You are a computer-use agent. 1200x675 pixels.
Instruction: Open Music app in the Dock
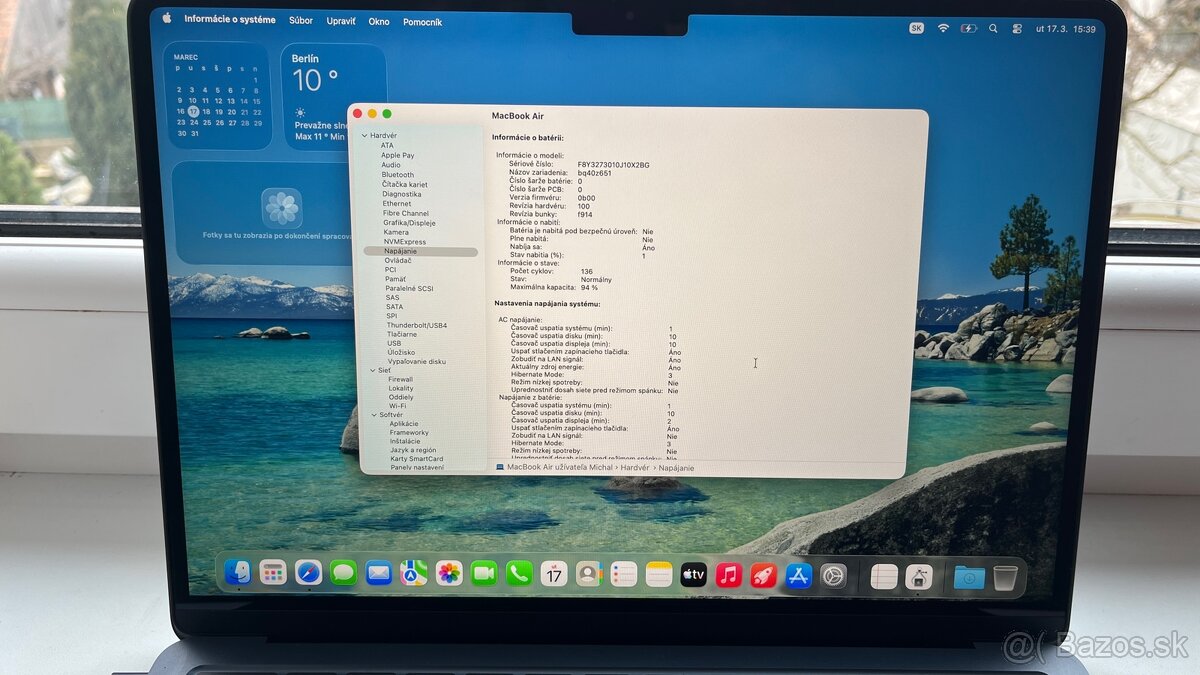729,575
